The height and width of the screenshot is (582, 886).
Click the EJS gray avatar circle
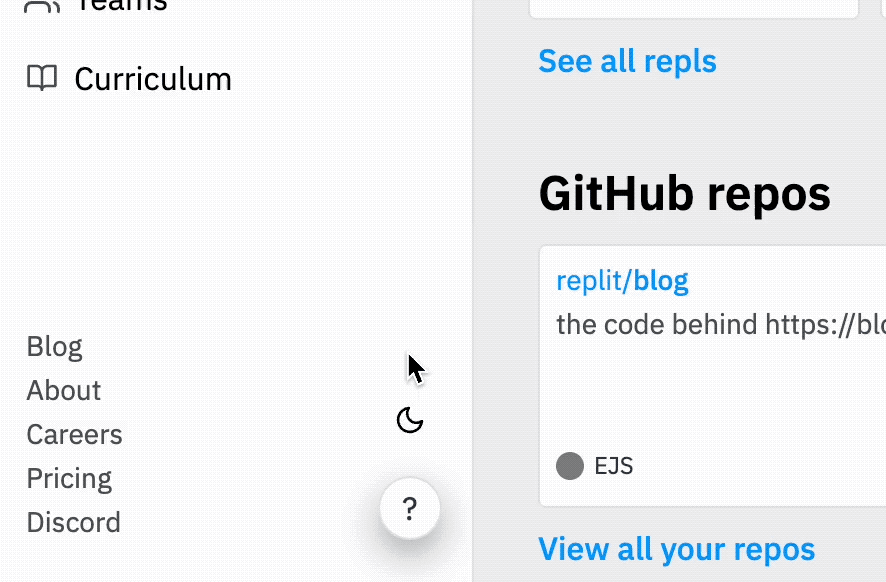pyautogui.click(x=570, y=466)
